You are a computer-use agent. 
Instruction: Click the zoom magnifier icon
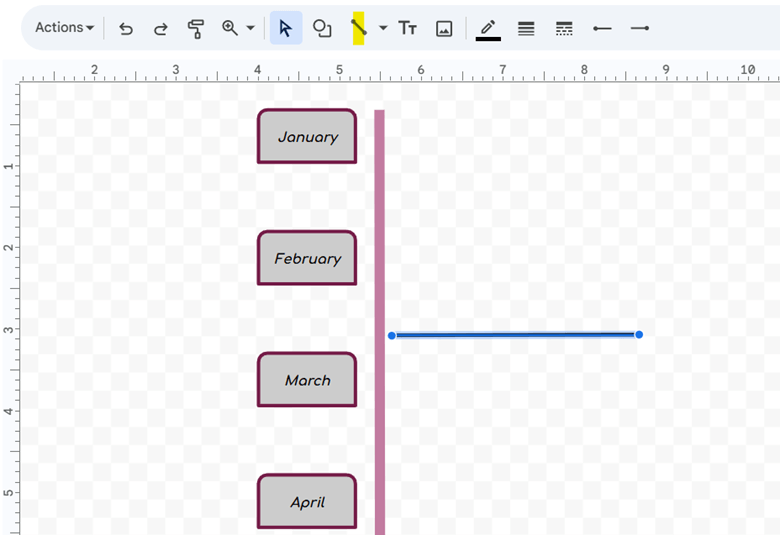point(230,28)
